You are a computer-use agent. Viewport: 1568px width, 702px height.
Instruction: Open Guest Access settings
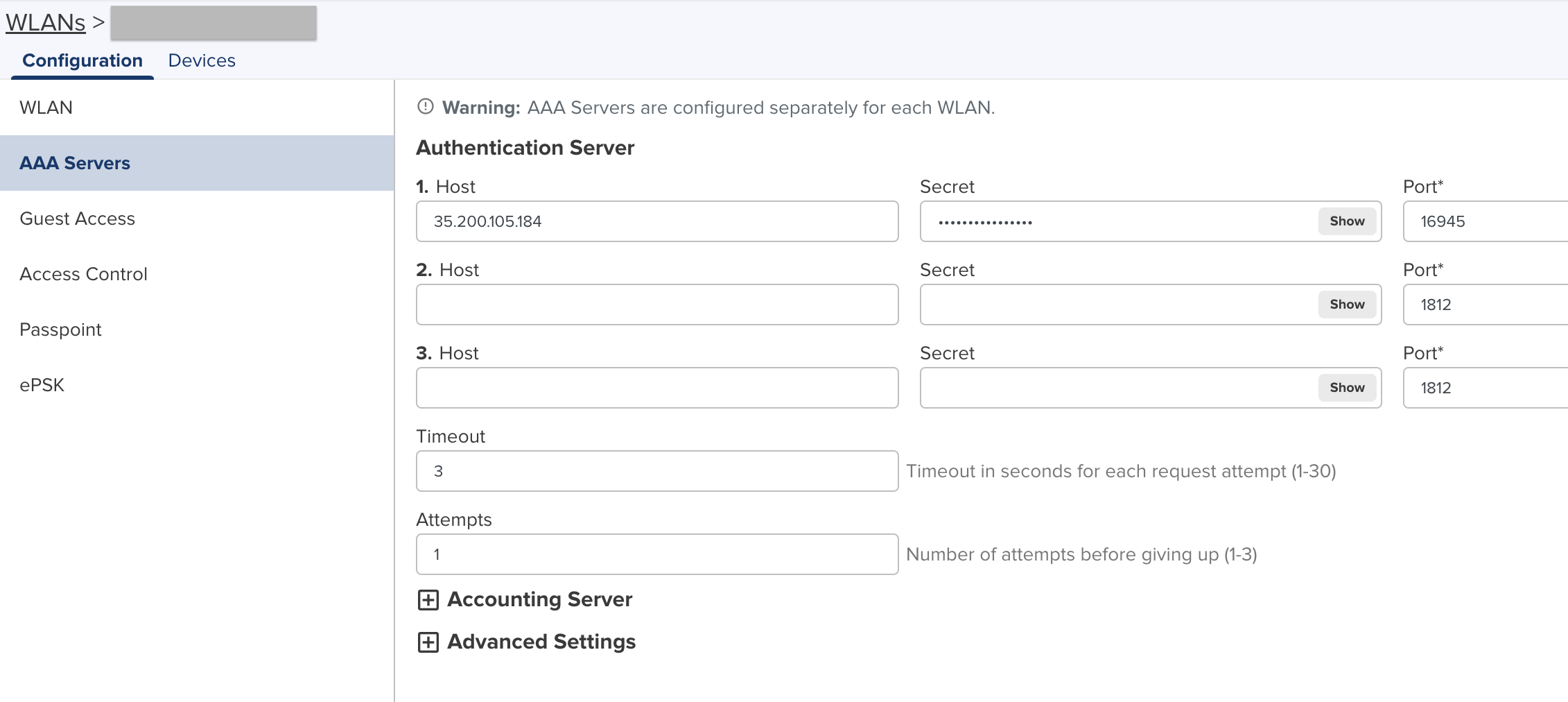pos(78,219)
